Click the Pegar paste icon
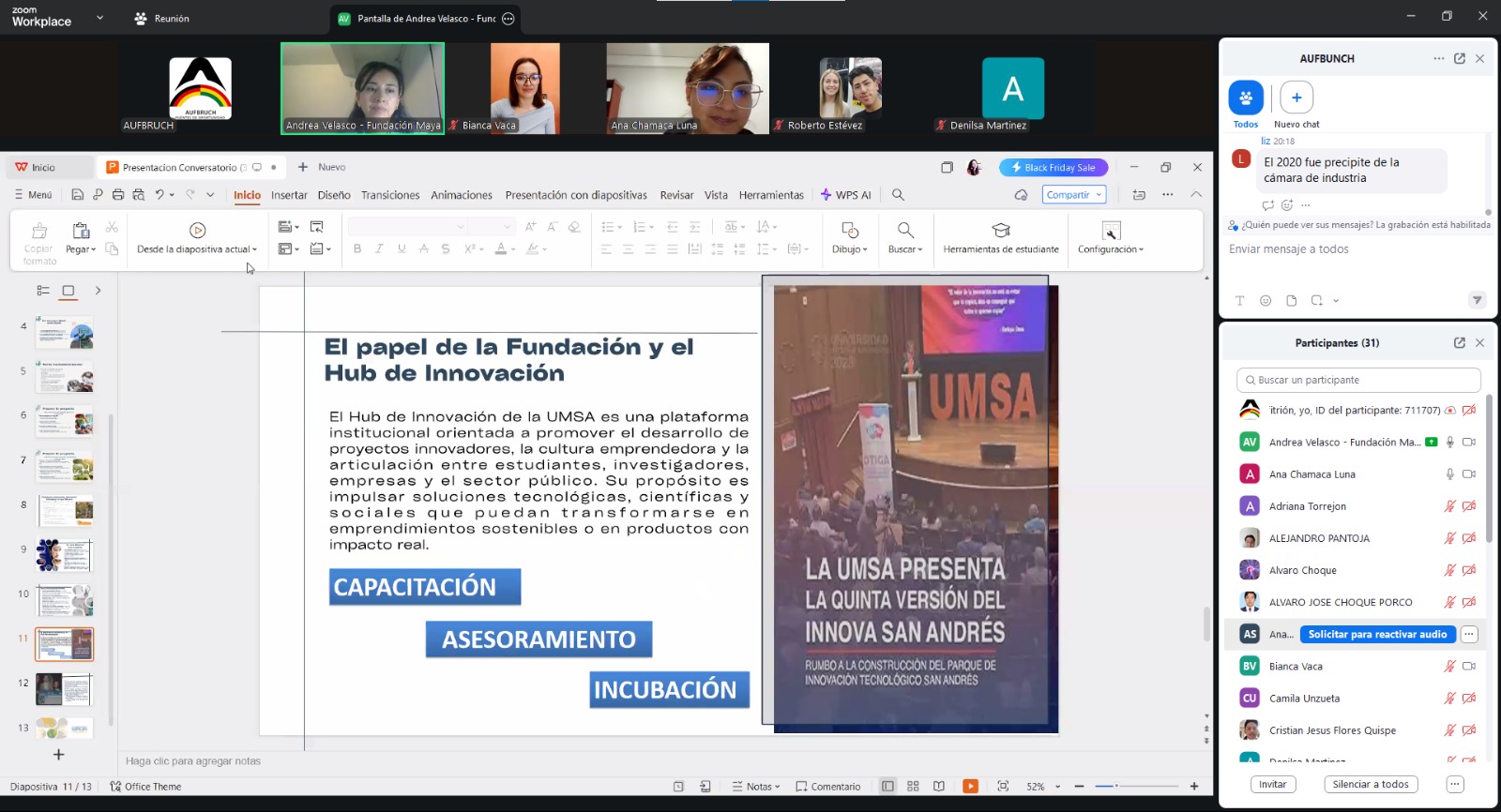This screenshot has height=812, width=1501. pos(81,230)
